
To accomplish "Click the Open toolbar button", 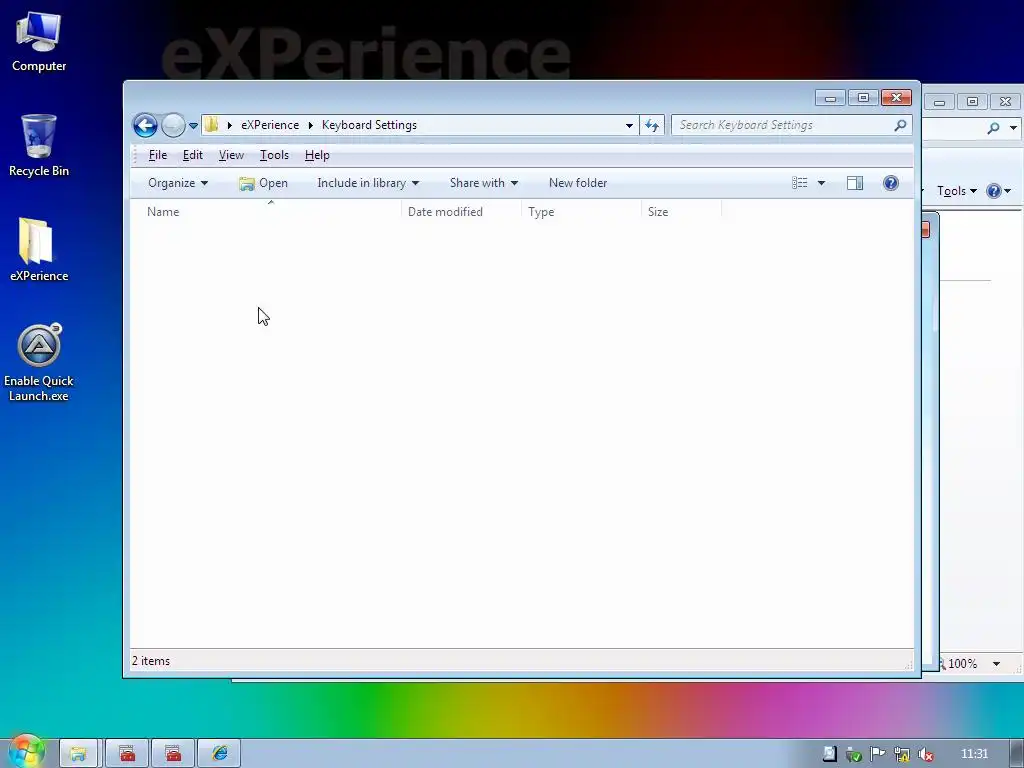I will [x=263, y=184].
